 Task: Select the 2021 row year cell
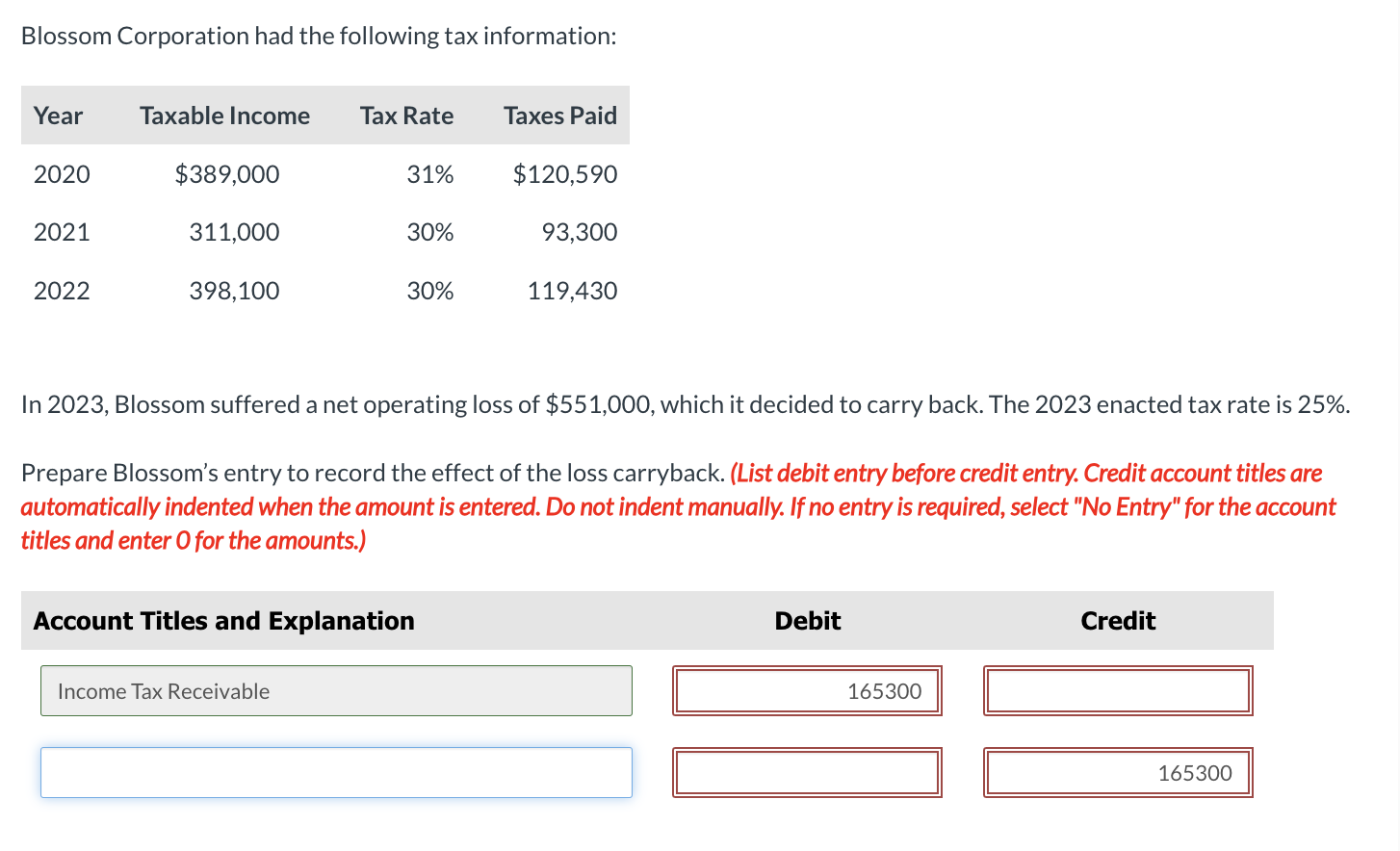[62, 231]
